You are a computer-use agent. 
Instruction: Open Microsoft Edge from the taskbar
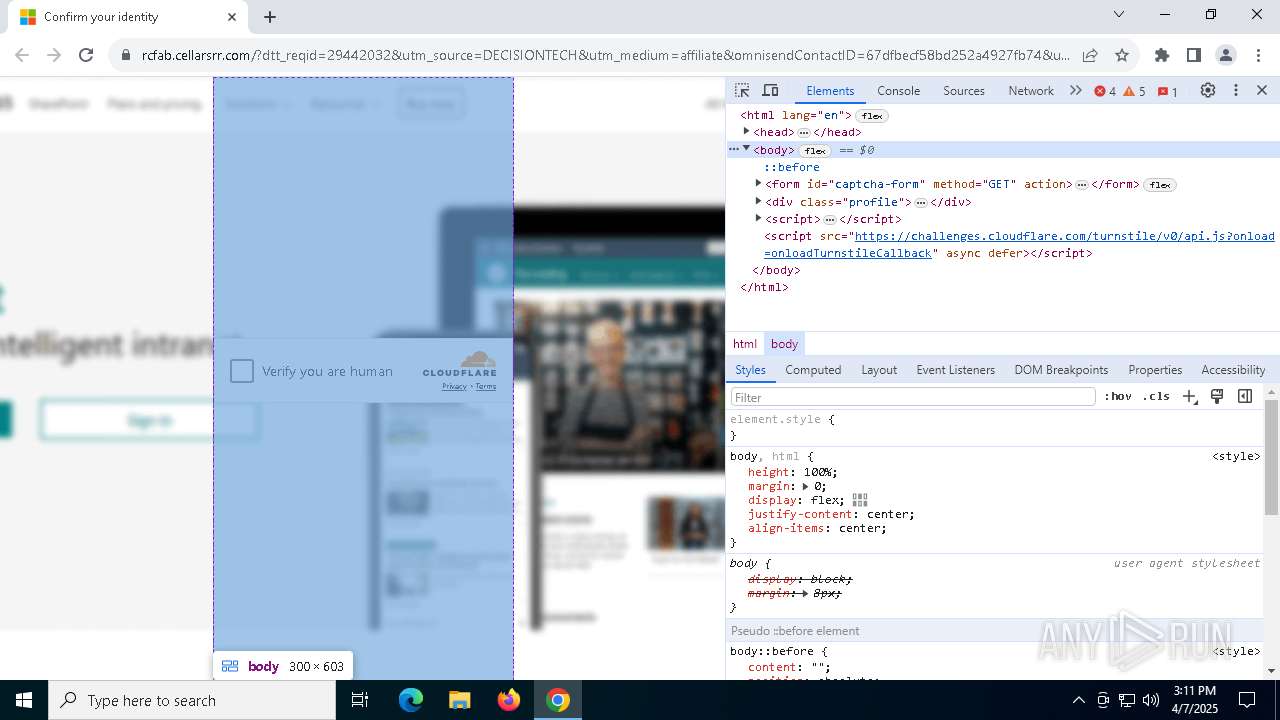tap(411, 700)
